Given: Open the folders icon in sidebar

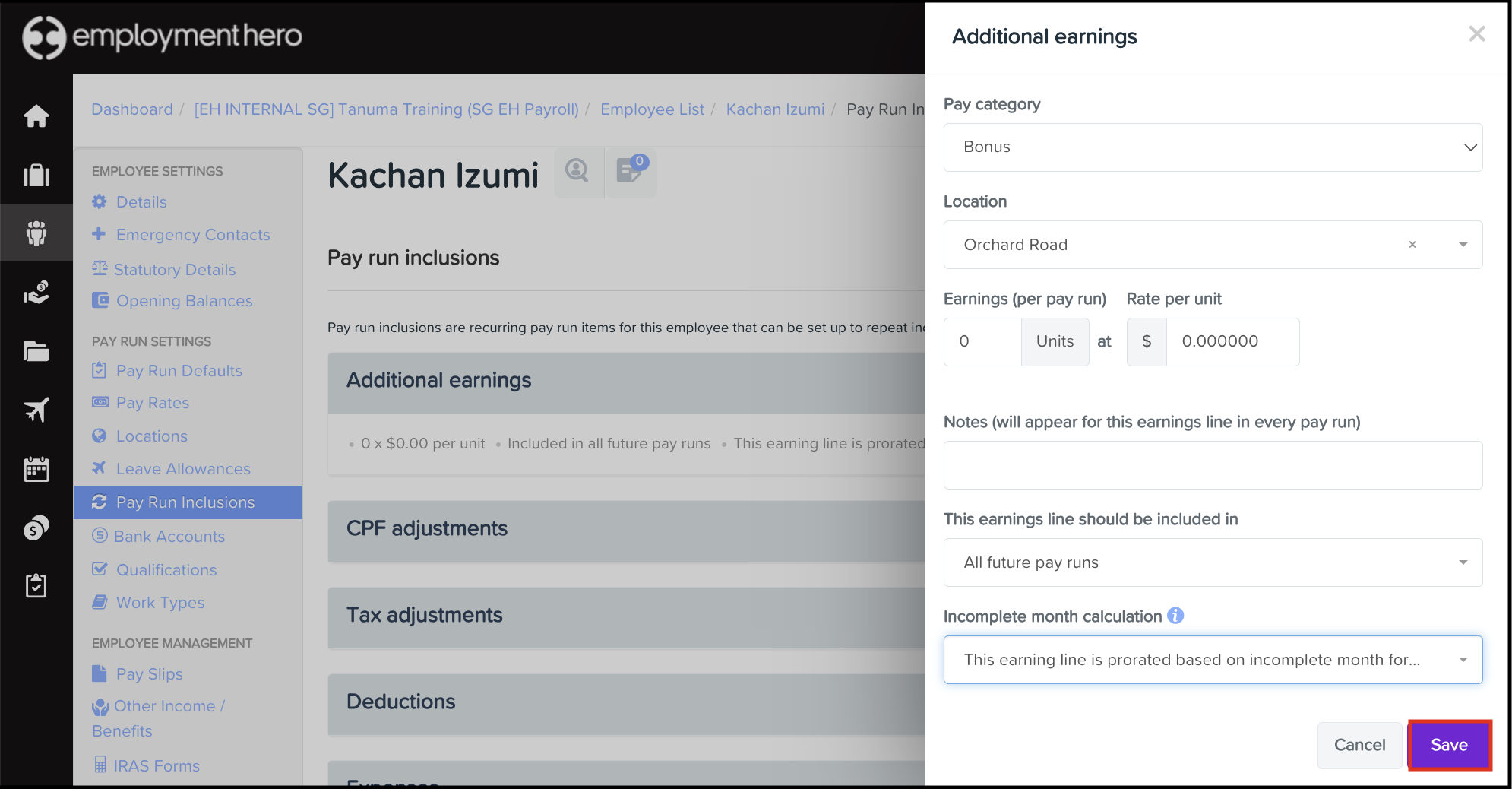Looking at the screenshot, I should pyautogui.click(x=36, y=351).
